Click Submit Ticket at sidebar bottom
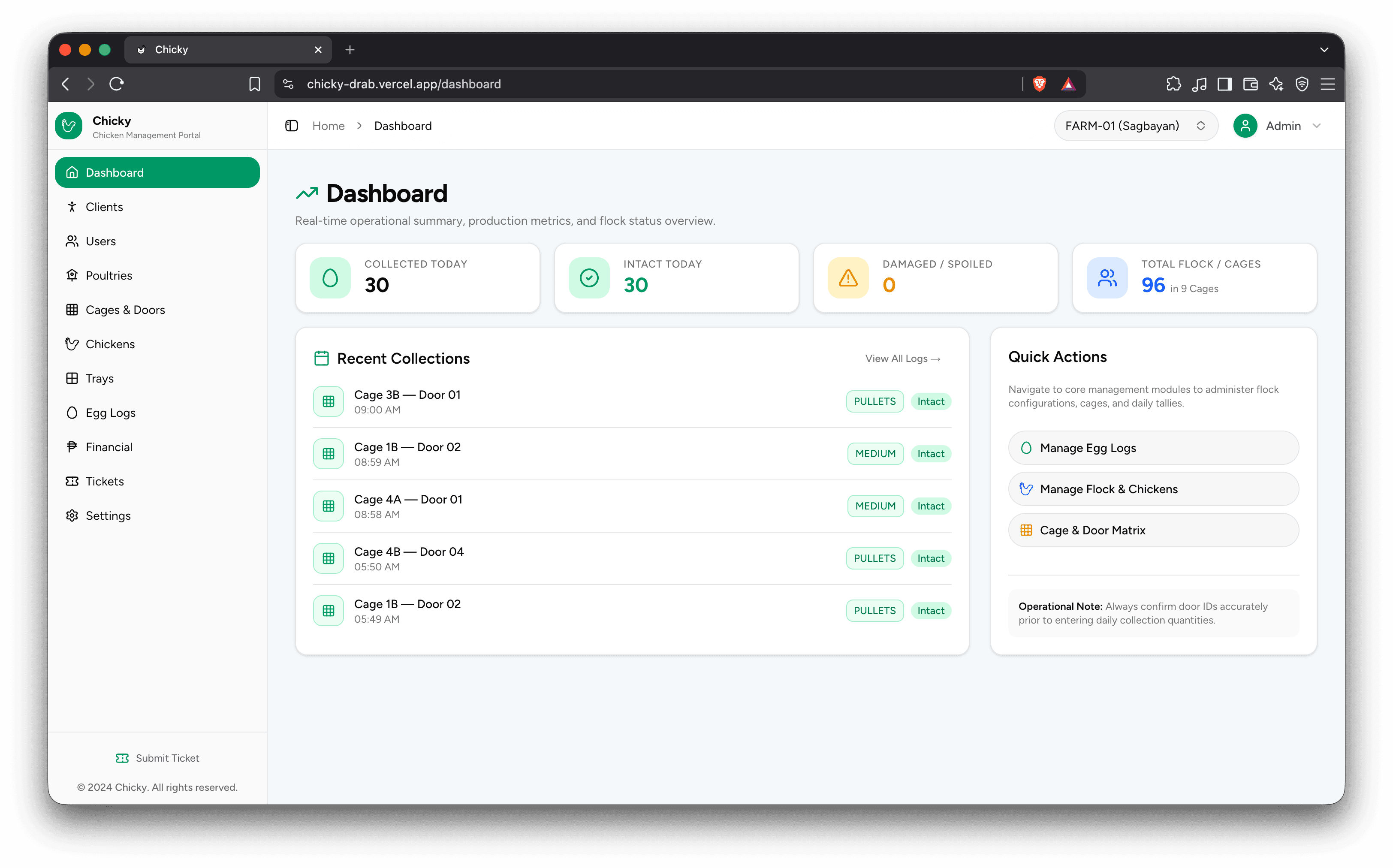 pos(157,758)
